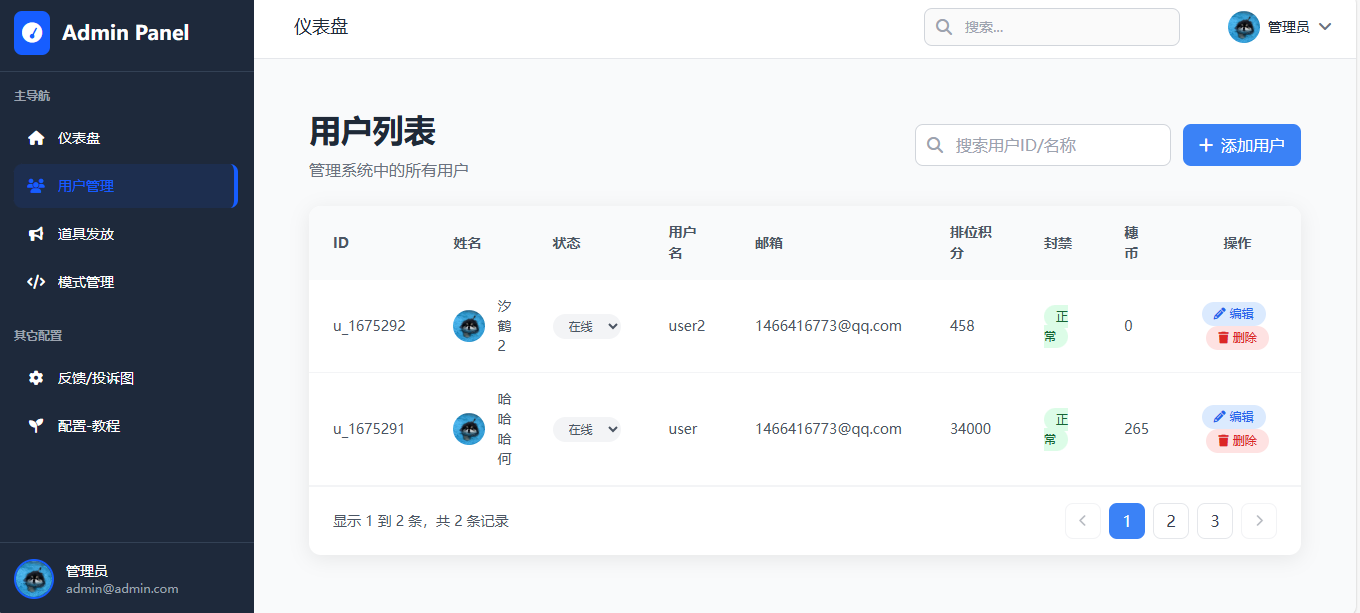The width and height of the screenshot is (1360, 613).
Task: Click page 3 in pagination
Action: (1214, 520)
